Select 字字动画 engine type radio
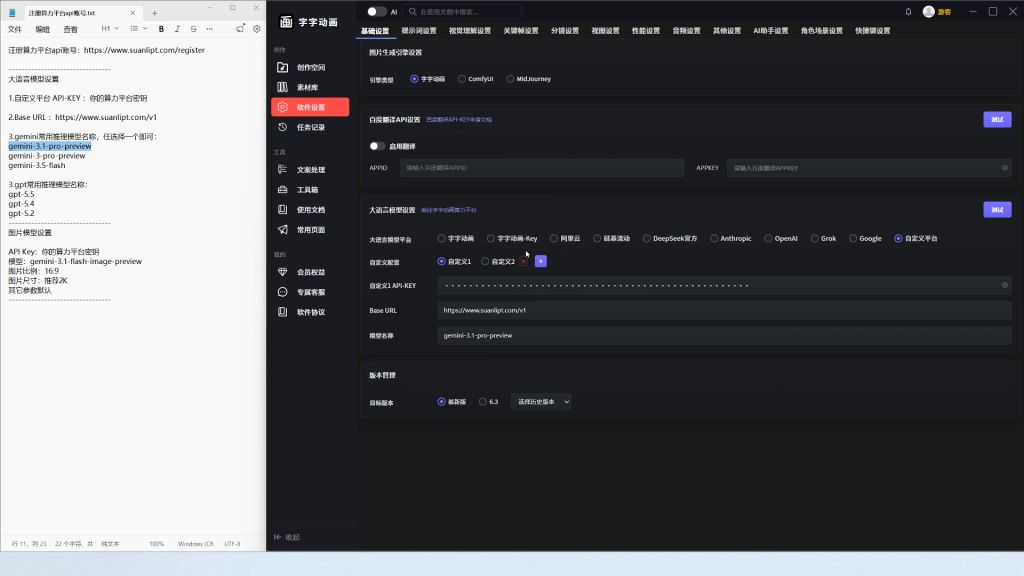The image size is (1024, 576). 414,79
